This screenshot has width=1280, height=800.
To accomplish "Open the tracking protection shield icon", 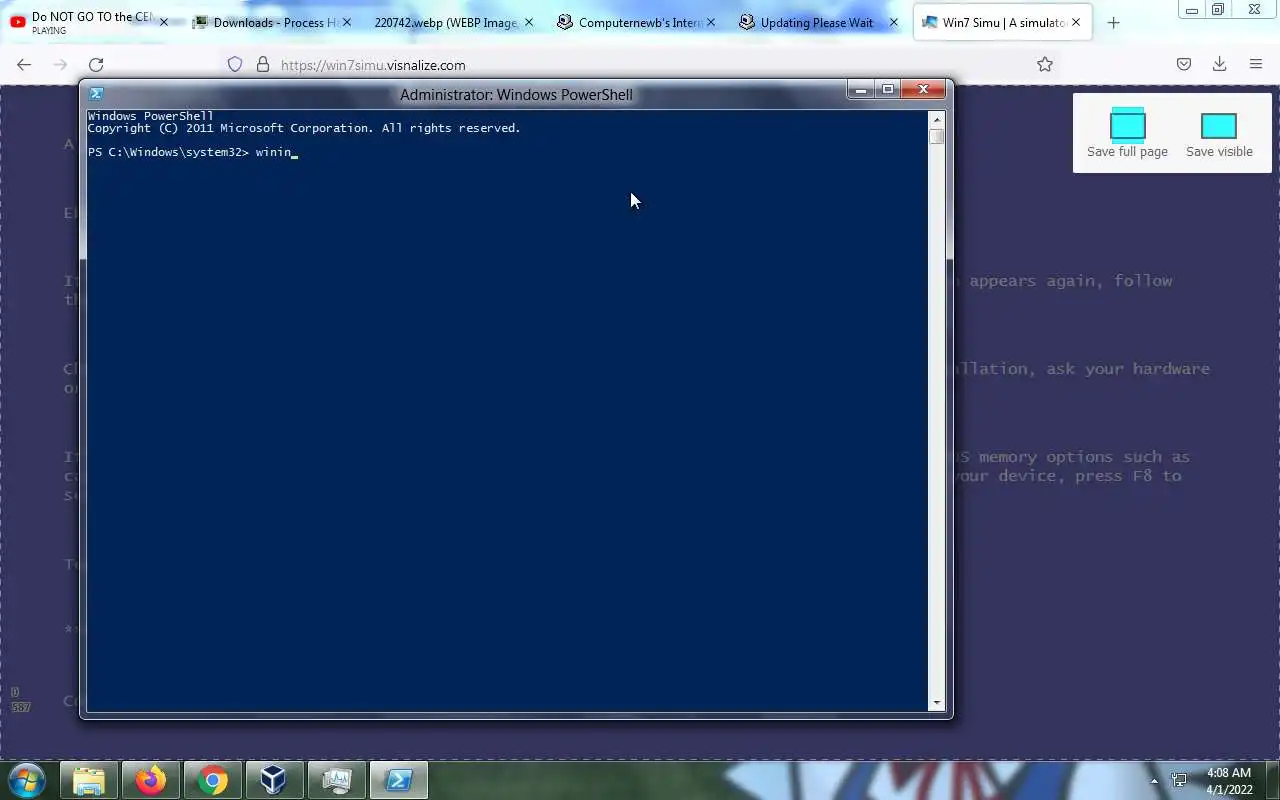I will (235, 64).
